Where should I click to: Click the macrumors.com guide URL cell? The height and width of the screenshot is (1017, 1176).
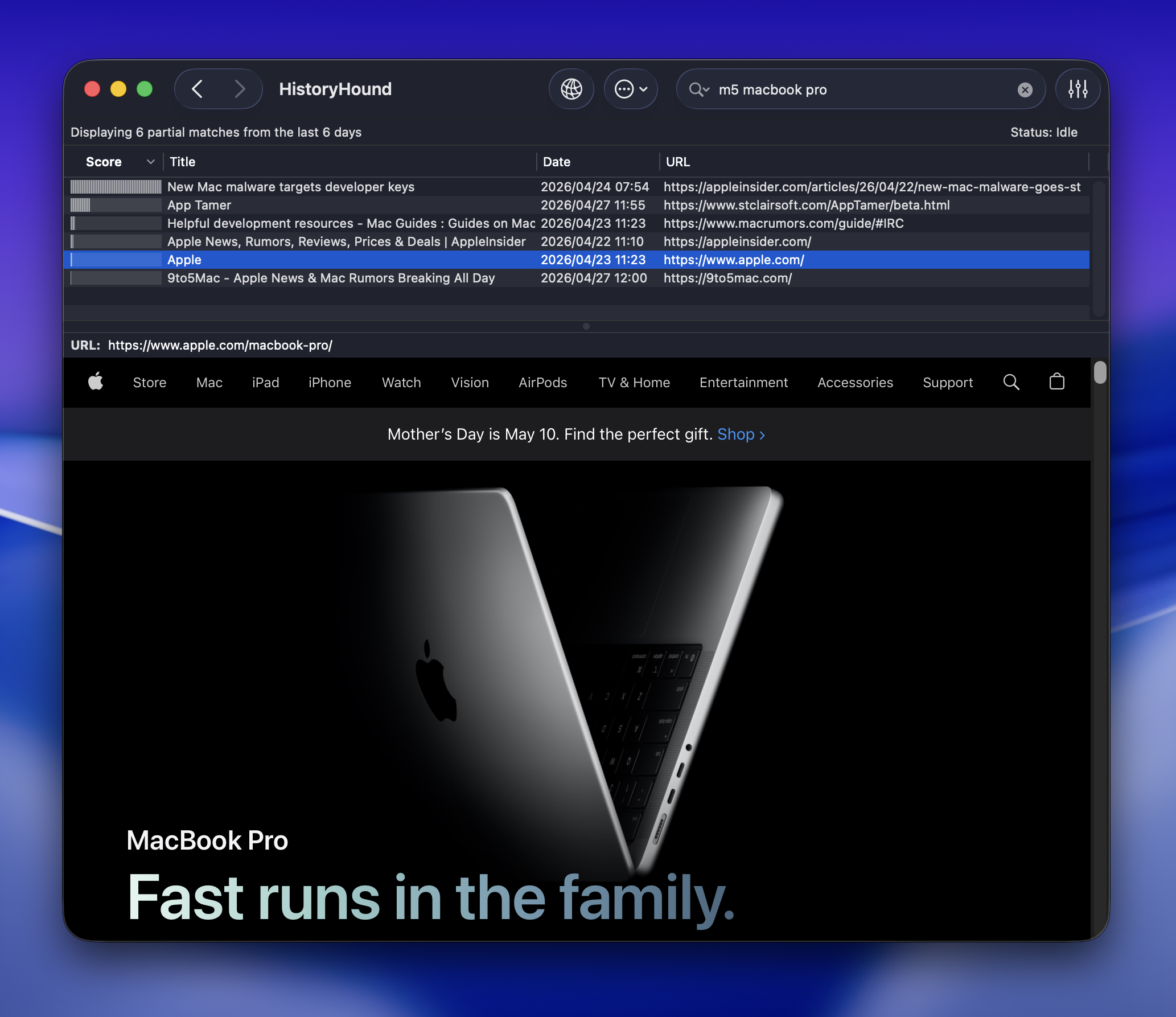pyautogui.click(x=784, y=223)
